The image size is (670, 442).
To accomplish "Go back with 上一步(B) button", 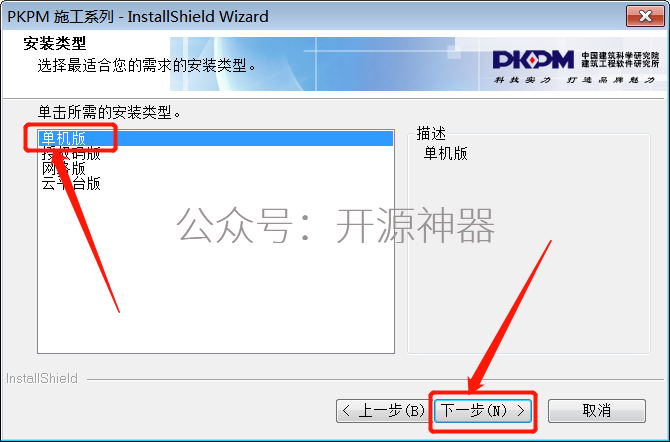I will (384, 411).
